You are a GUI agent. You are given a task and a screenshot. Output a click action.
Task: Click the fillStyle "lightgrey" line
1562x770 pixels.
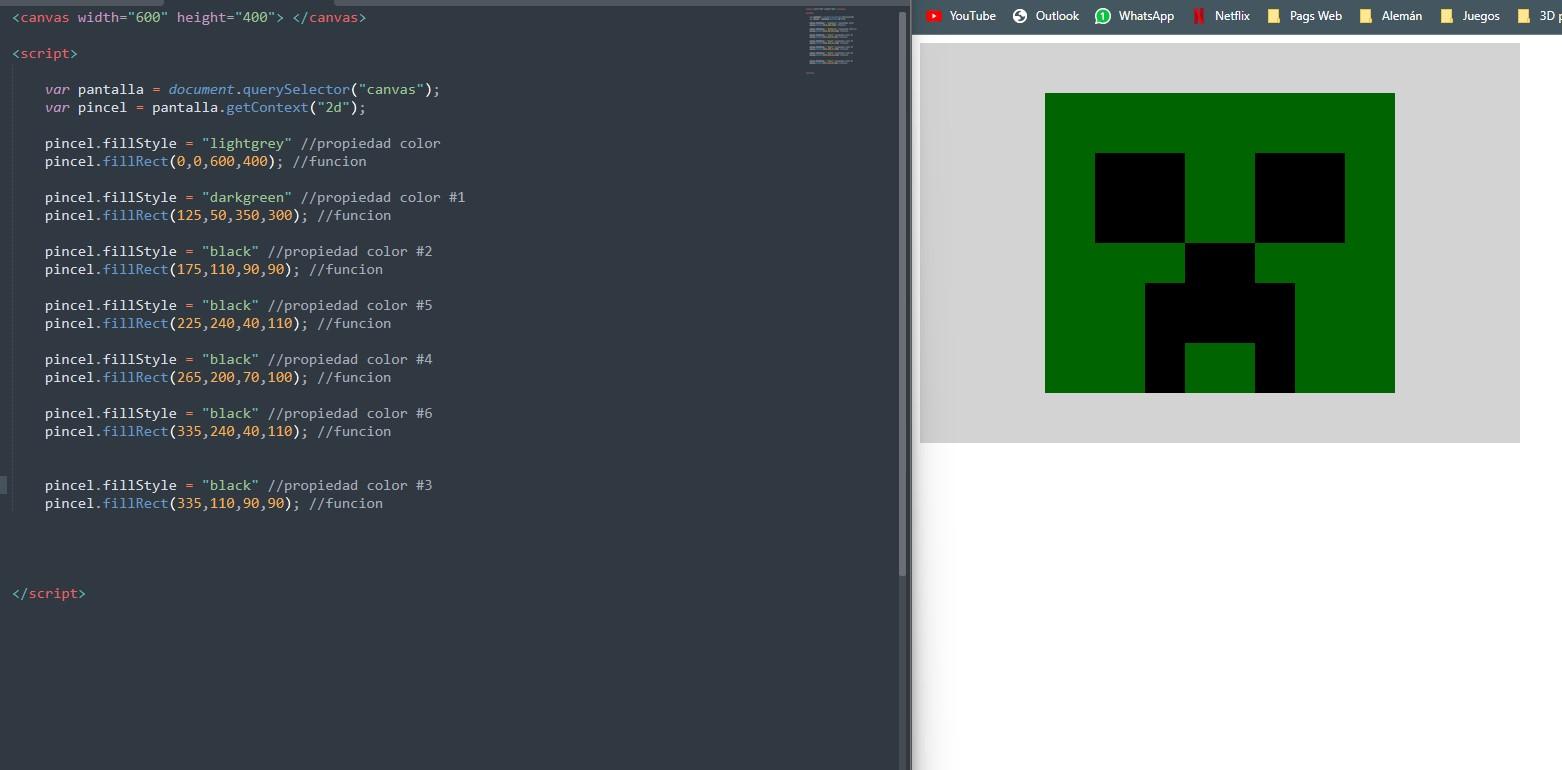tap(242, 143)
